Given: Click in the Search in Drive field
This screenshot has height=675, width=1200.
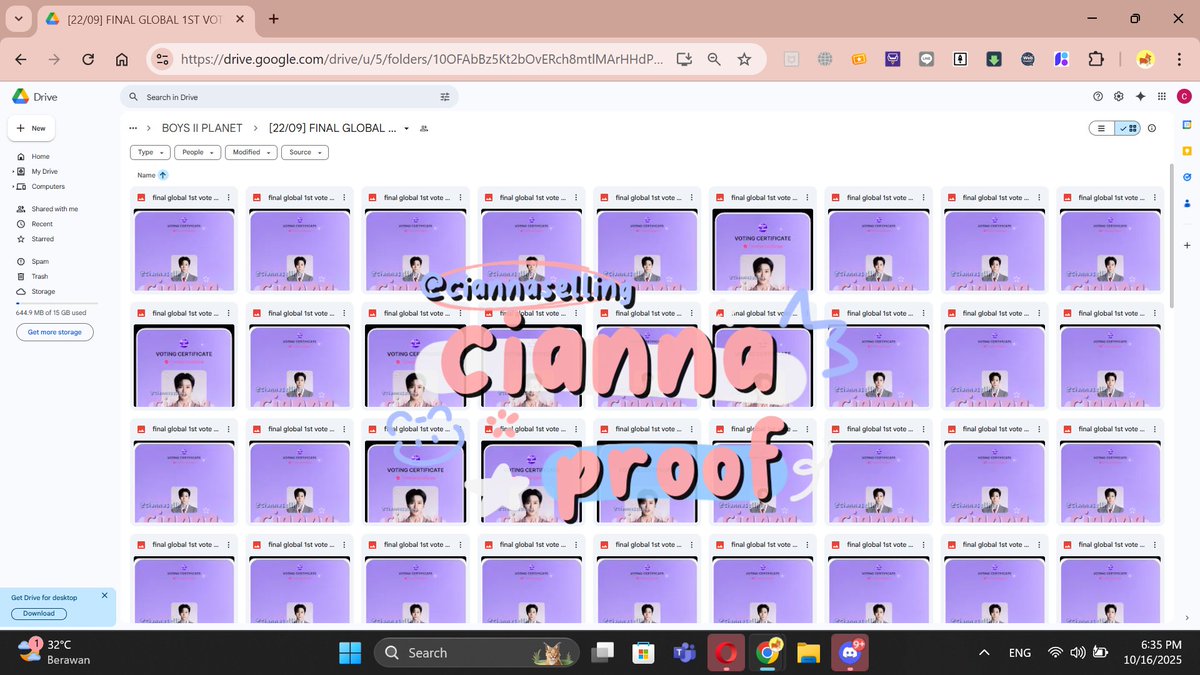Looking at the screenshot, I should click(x=290, y=97).
